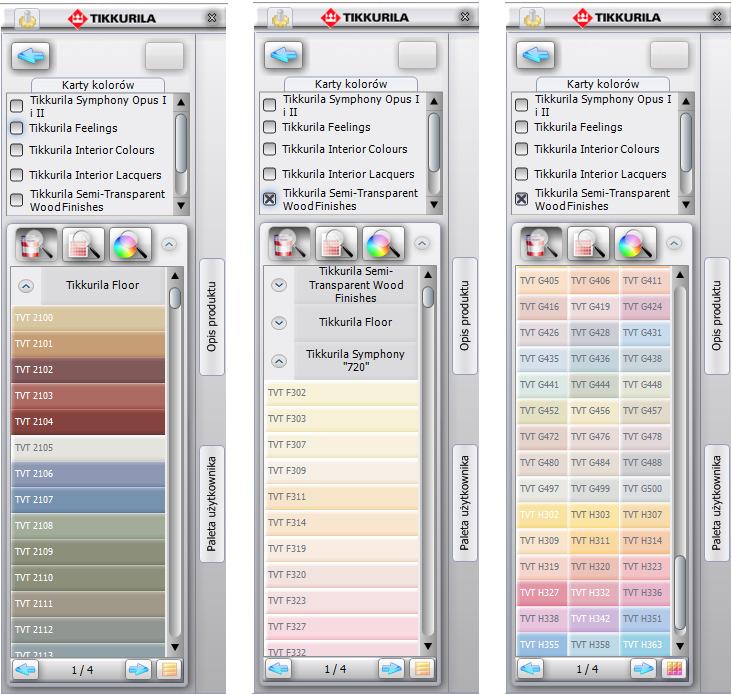Open color wheel search in right panel
Viewport: 732px width, 694px height.
click(x=636, y=243)
